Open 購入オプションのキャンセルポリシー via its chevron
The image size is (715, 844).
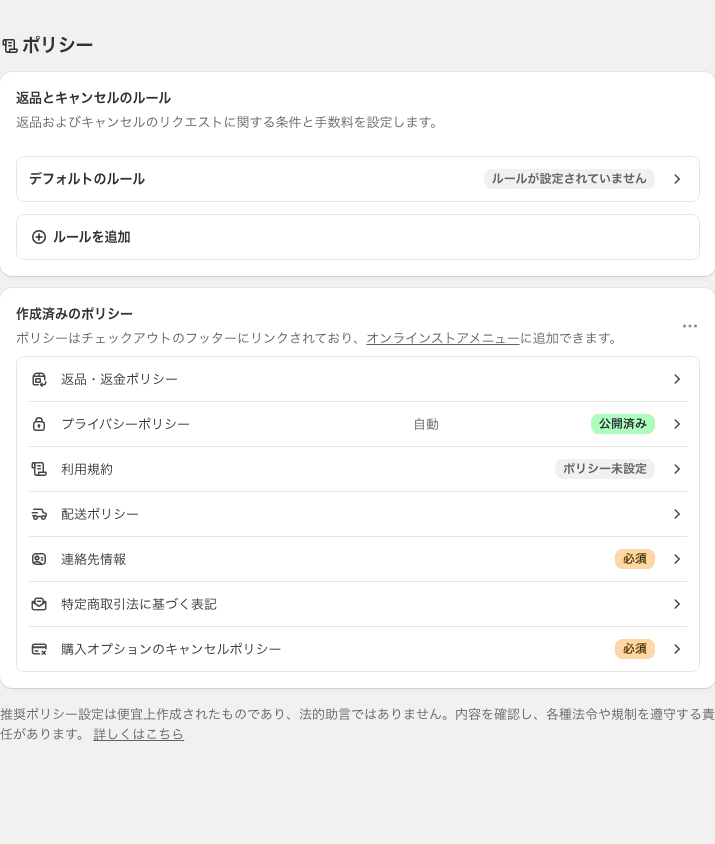click(677, 649)
